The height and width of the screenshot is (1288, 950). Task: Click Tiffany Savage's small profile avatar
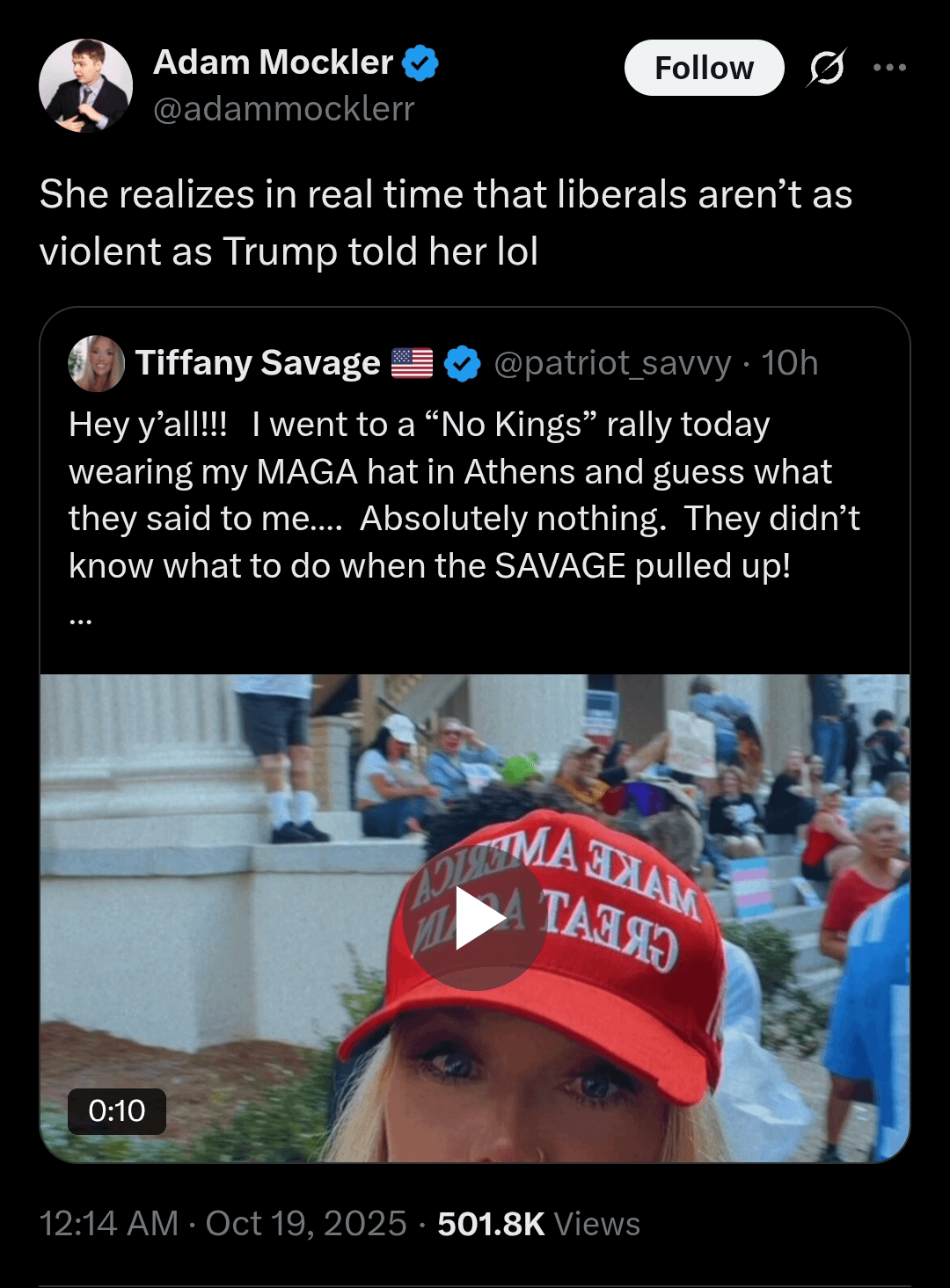[96, 363]
